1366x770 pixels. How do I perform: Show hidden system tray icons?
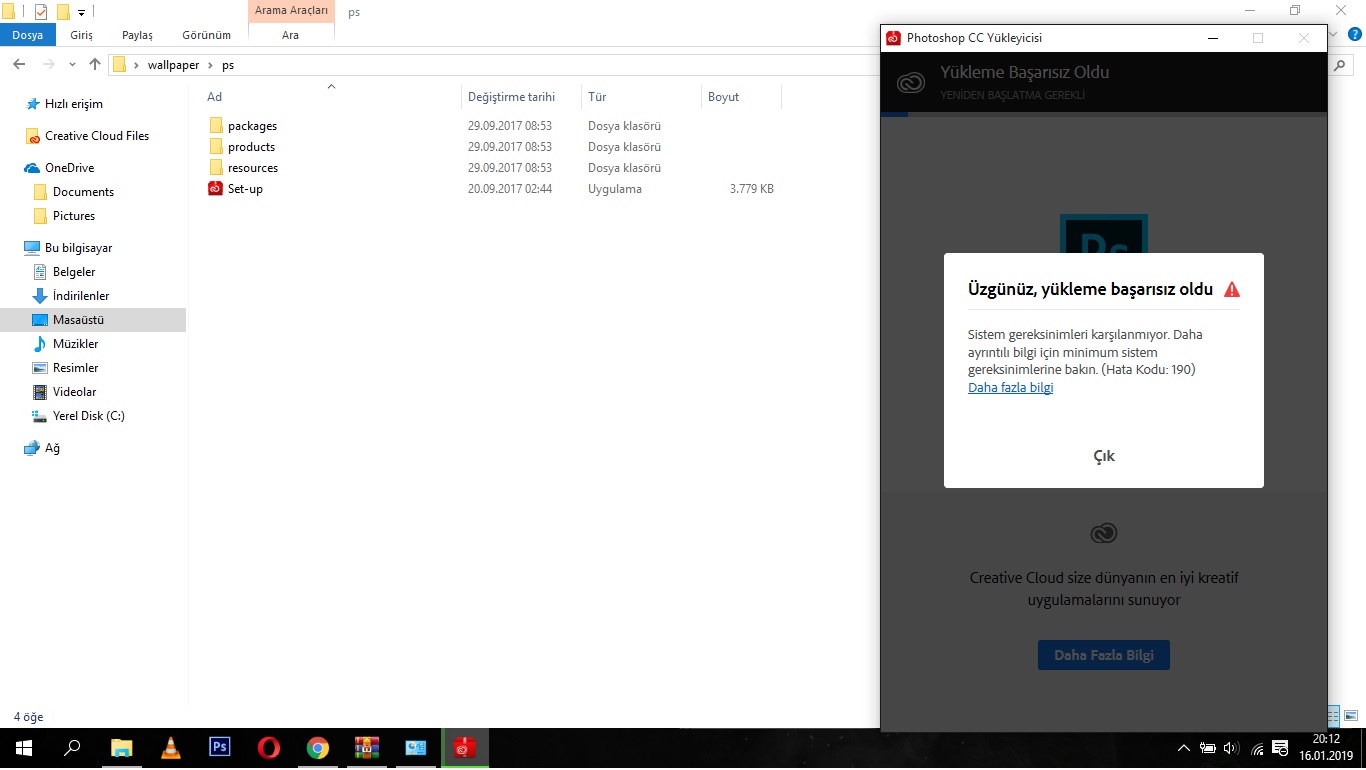(1184, 748)
